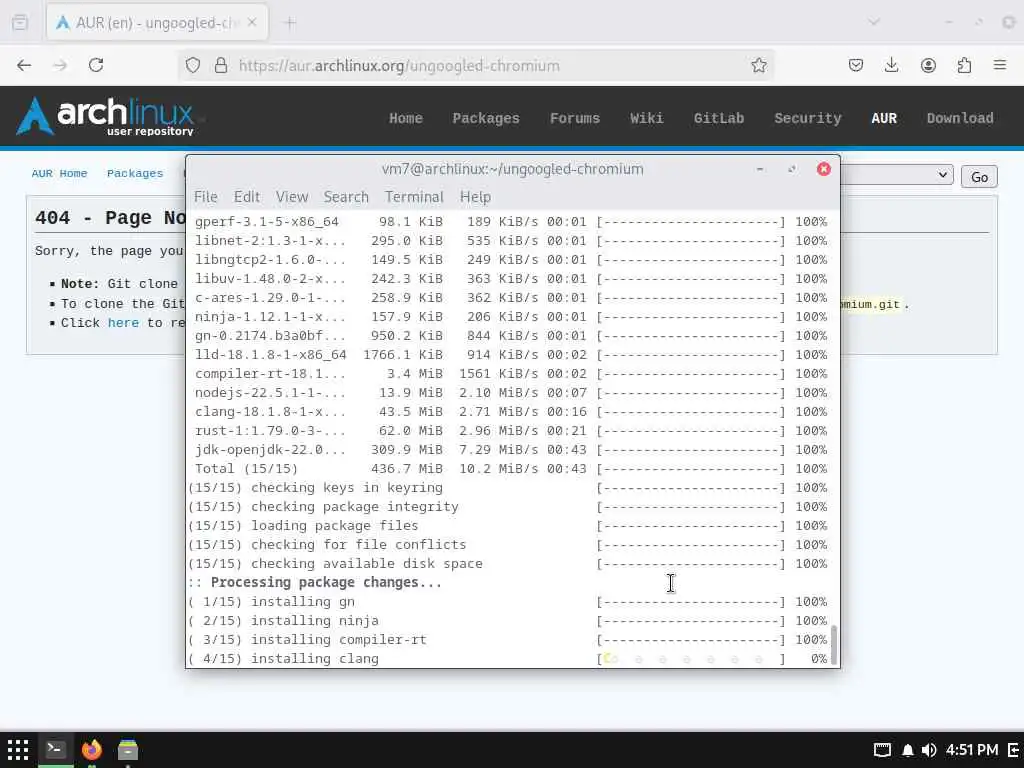Open the applications grid launcher
The width and height of the screenshot is (1024, 768).
(18, 750)
